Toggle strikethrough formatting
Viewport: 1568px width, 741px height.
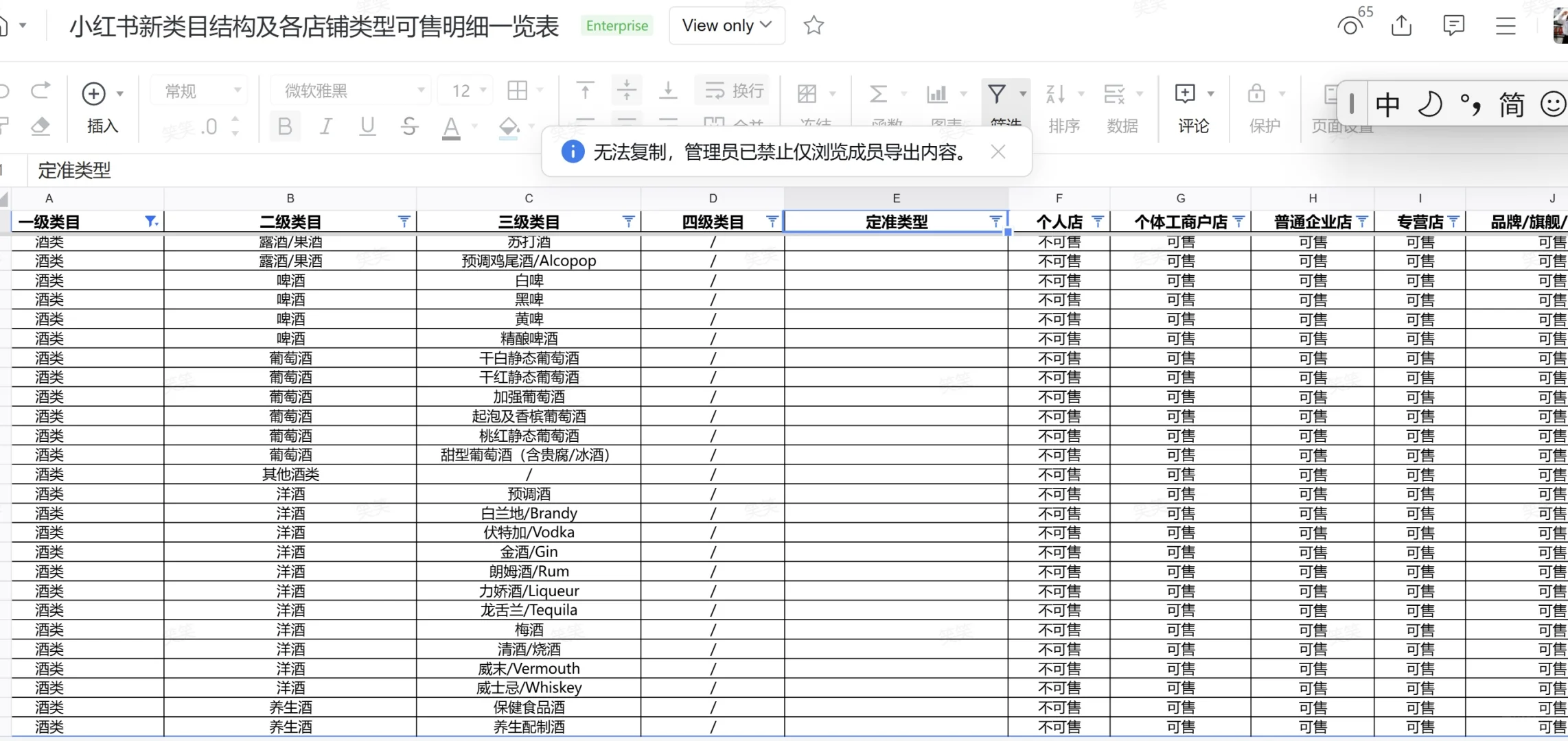tap(409, 126)
